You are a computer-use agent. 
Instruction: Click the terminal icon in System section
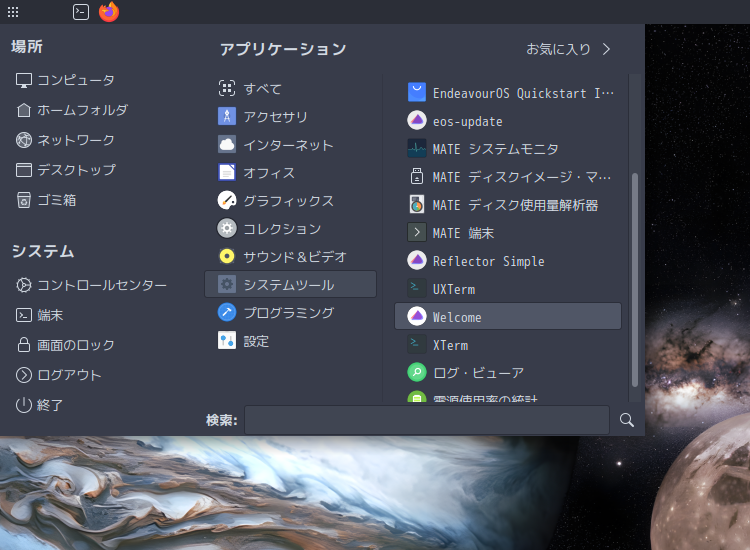(24, 315)
